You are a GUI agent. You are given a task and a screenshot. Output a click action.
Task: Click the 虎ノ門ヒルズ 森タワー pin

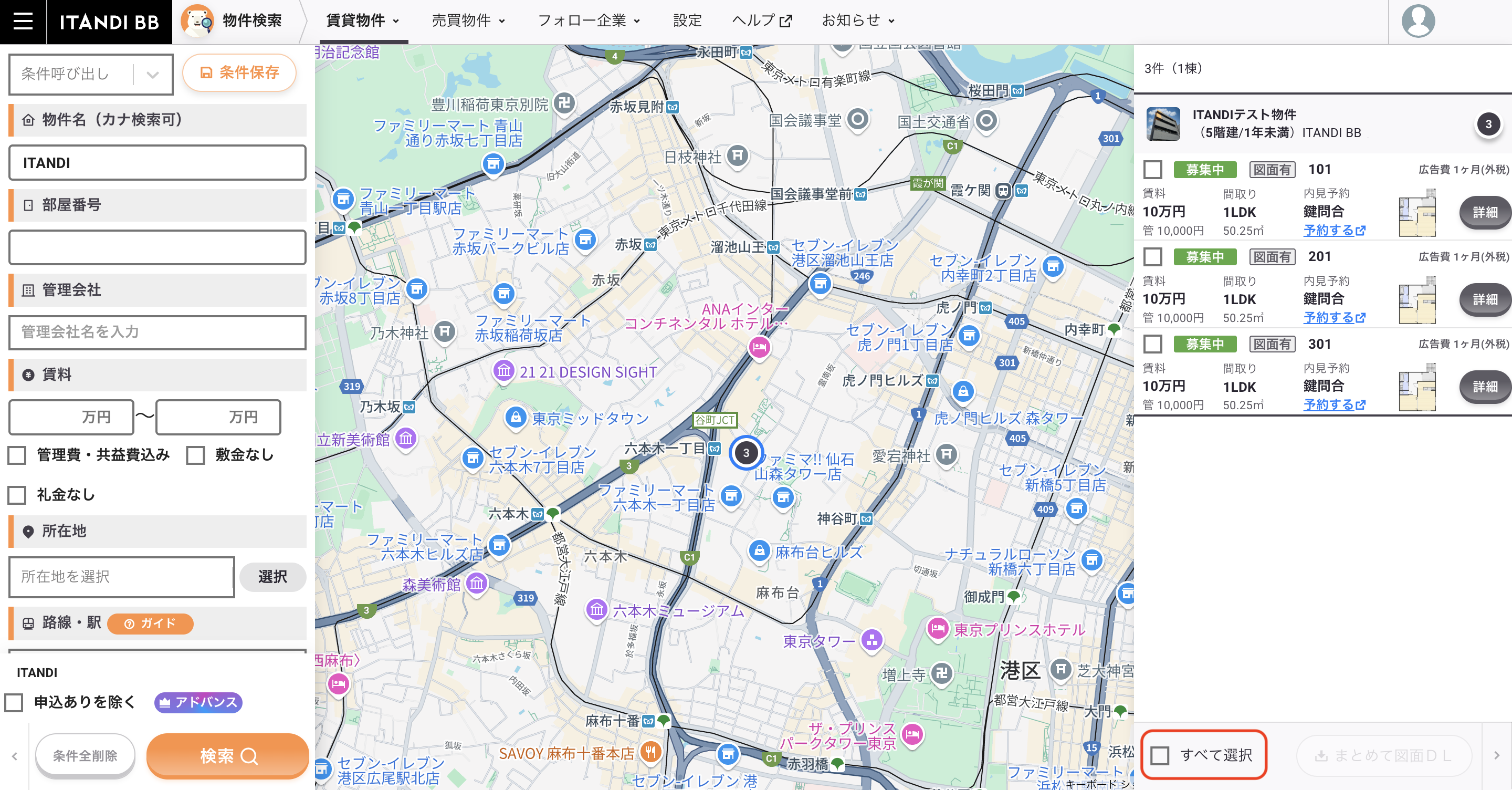click(963, 391)
